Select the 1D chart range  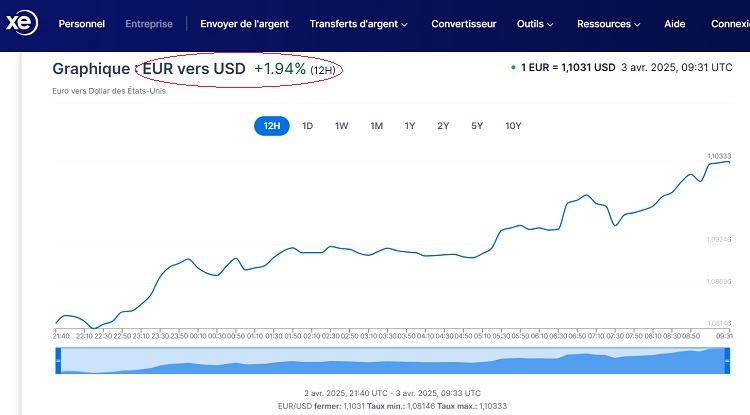(307, 126)
